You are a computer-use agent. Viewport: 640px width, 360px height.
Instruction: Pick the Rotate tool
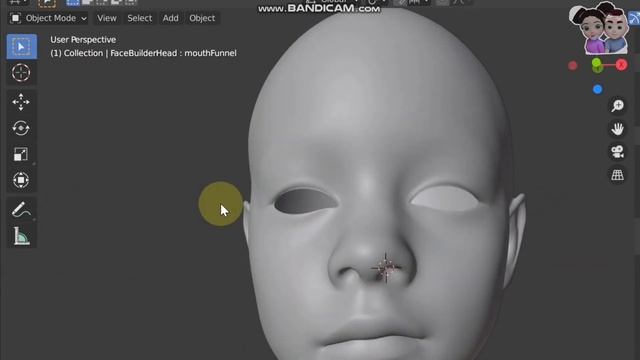21,128
